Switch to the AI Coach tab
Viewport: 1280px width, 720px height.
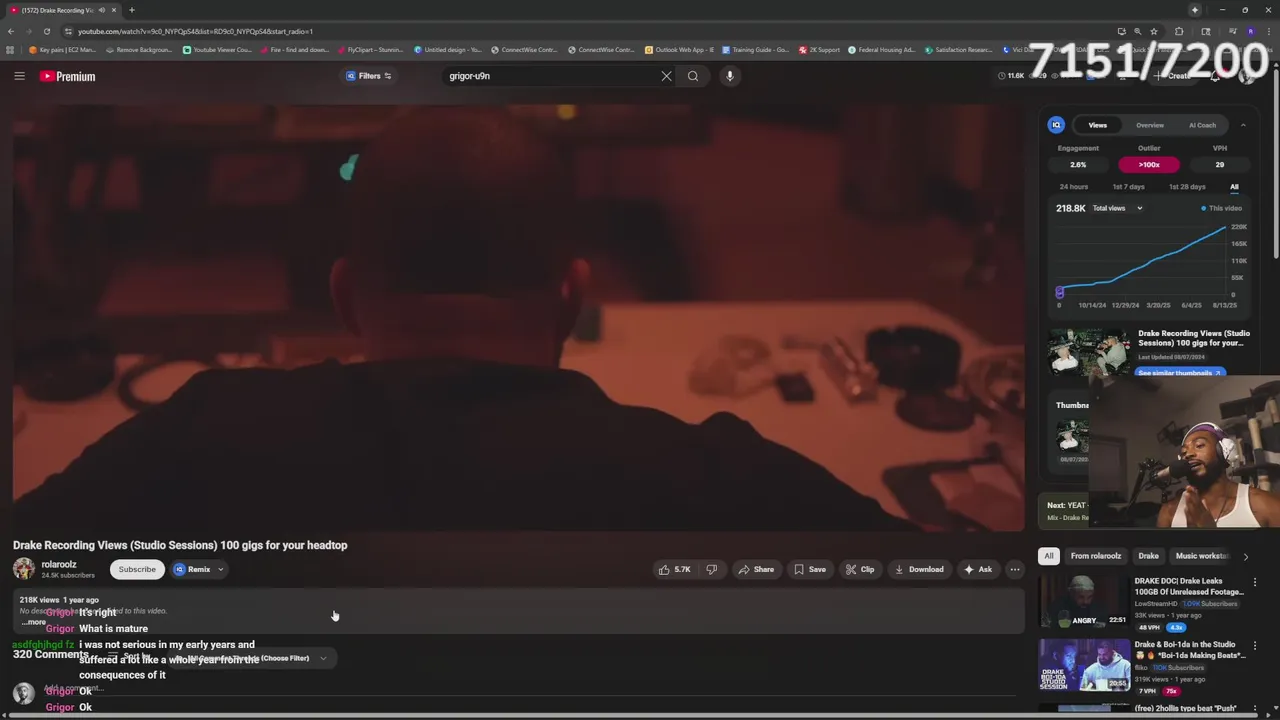tap(1202, 125)
